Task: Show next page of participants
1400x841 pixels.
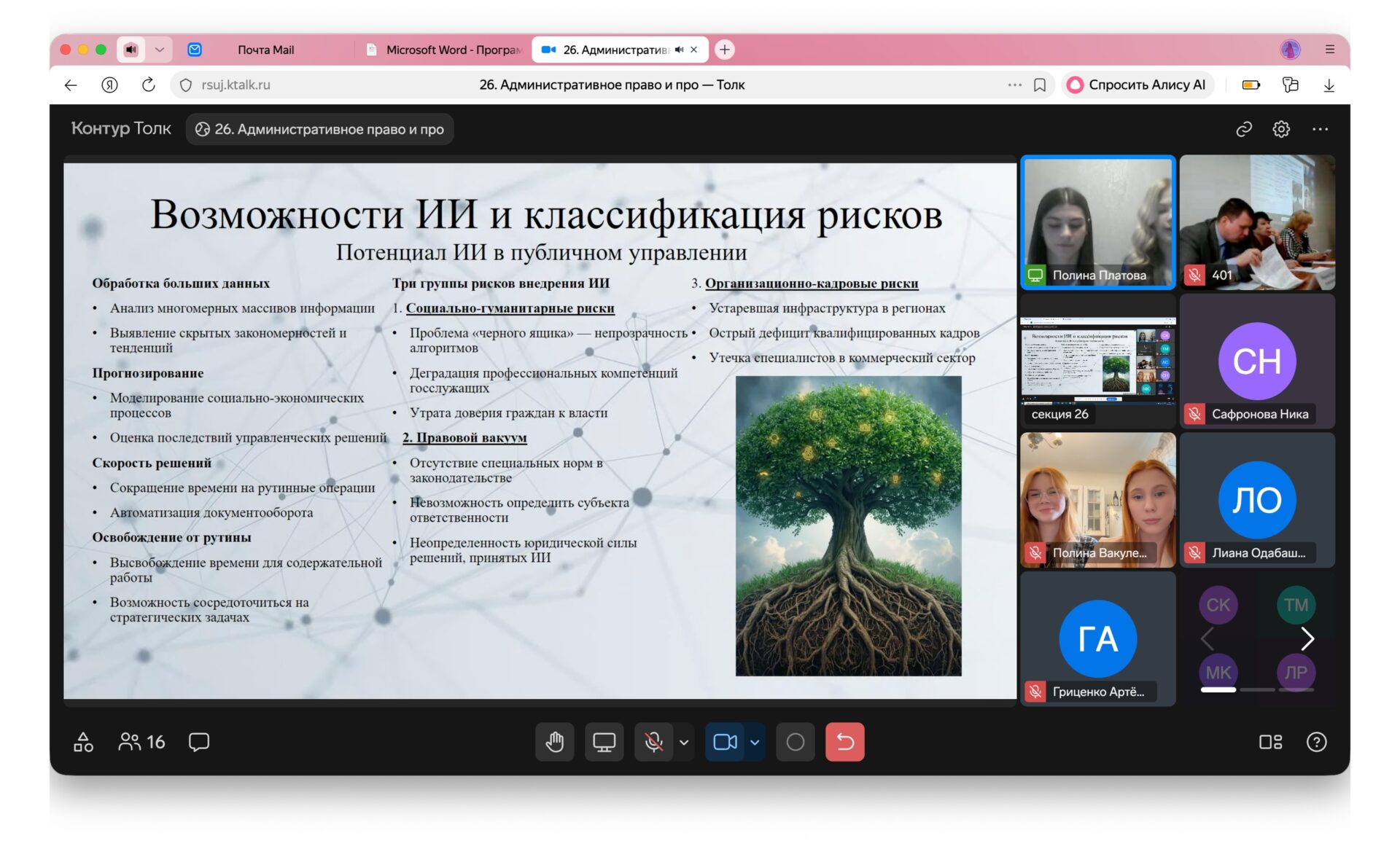Action: [x=1307, y=638]
